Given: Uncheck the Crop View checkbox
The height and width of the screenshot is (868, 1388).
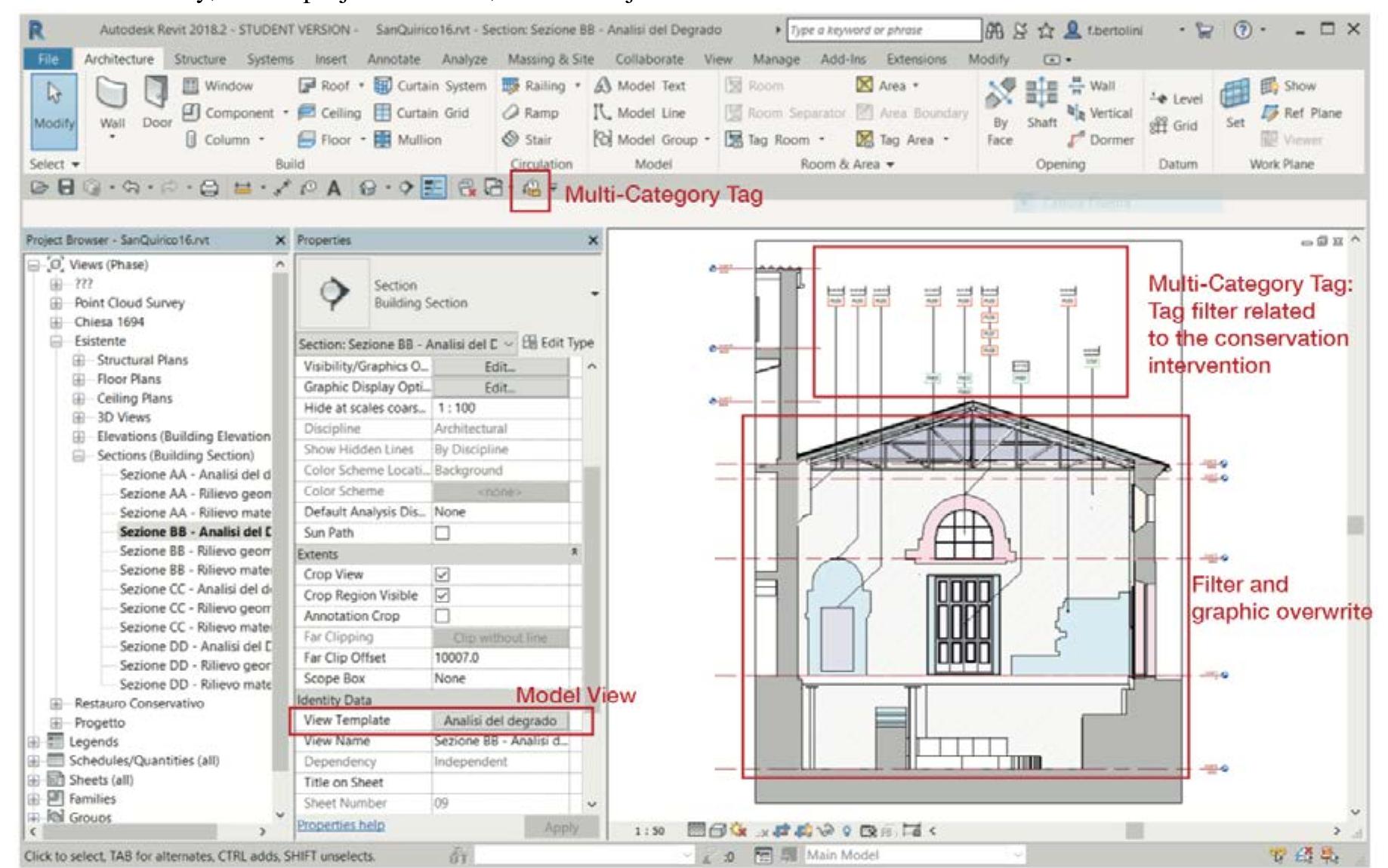Looking at the screenshot, I should (443, 575).
